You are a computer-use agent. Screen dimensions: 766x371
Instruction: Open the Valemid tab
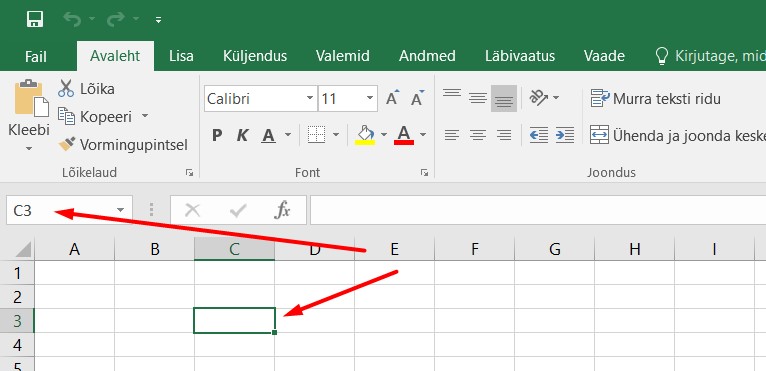click(x=342, y=56)
